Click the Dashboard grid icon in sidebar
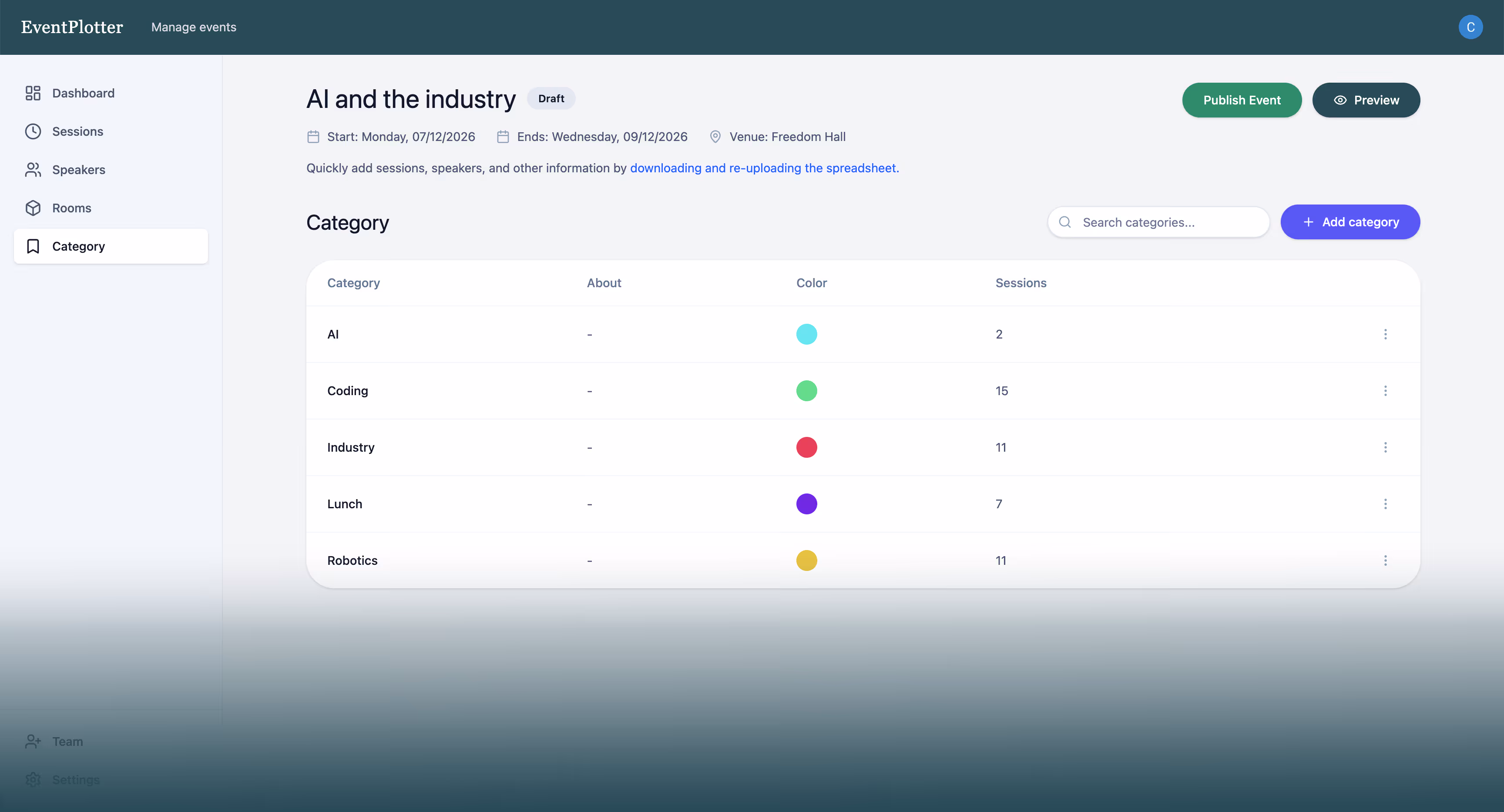1504x812 pixels. (33, 94)
